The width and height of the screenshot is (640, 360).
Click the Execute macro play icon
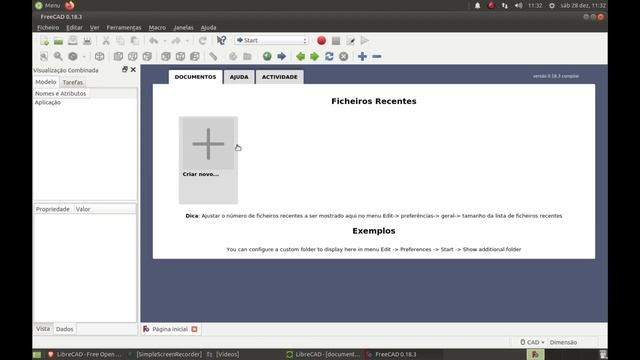point(364,40)
